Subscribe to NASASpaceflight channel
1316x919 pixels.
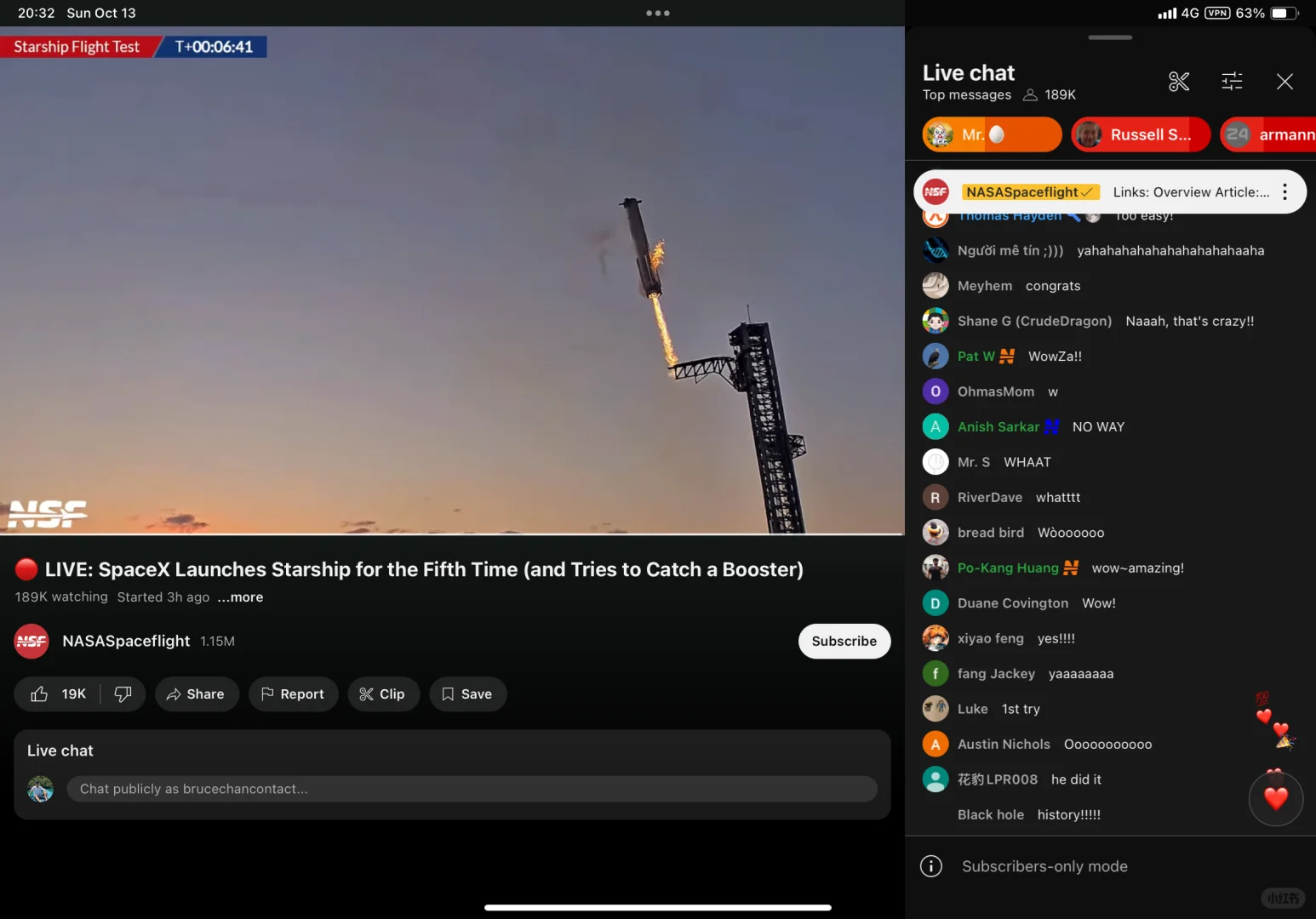[844, 642]
